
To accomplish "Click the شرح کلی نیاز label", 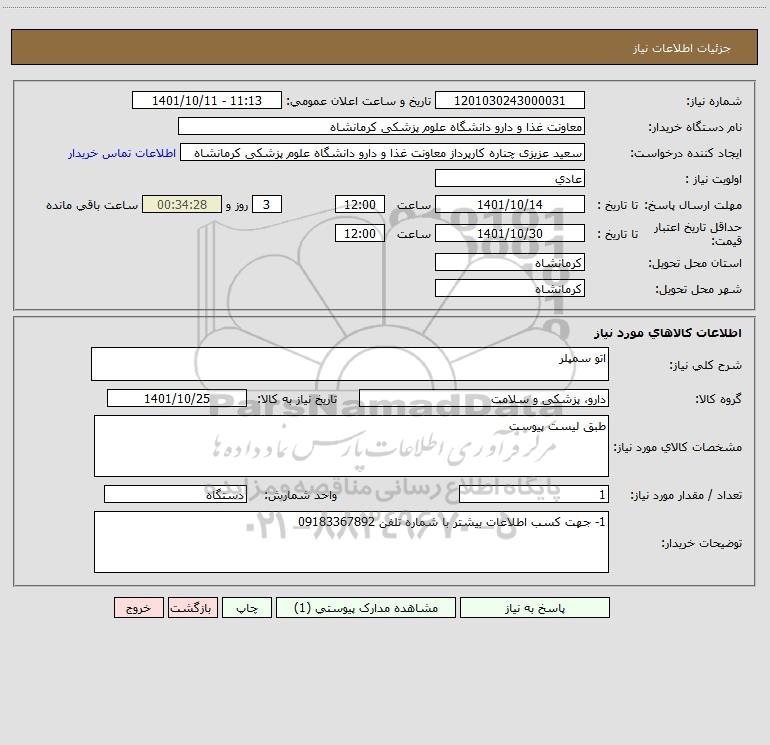I will click(706, 365).
